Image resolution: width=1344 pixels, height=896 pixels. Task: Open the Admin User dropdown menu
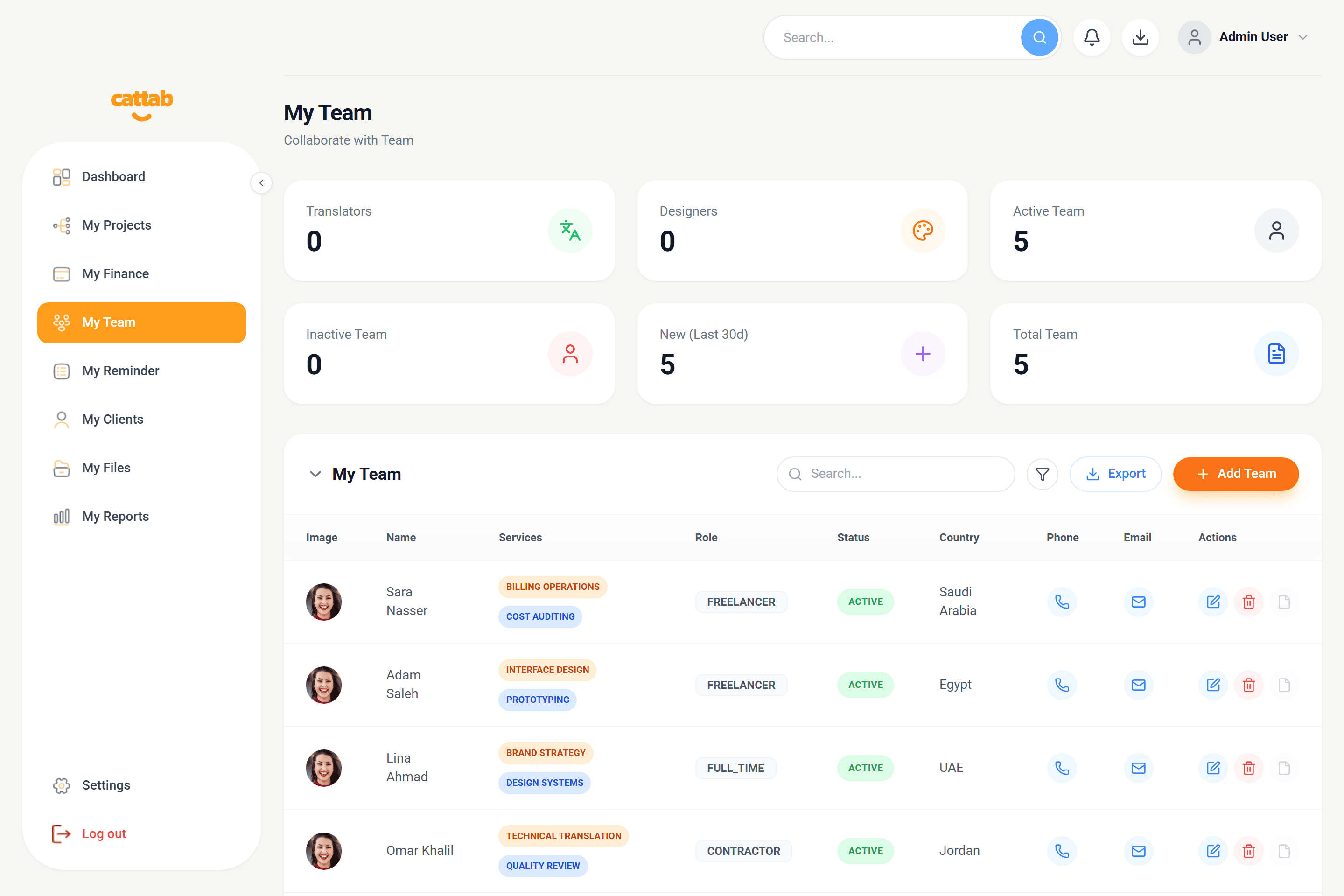click(x=1243, y=37)
